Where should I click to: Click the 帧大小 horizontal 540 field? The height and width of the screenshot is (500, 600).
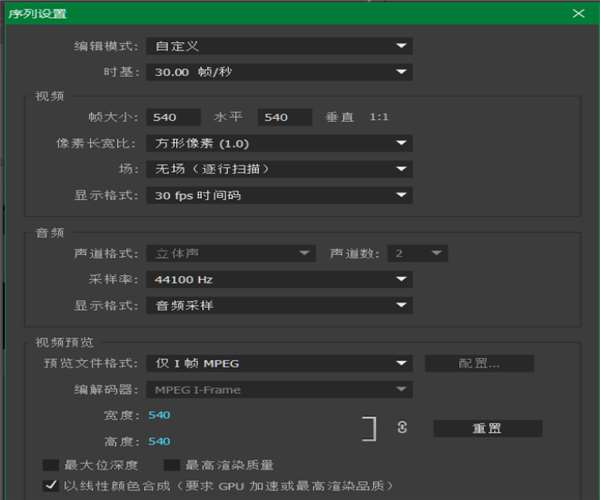point(173,117)
